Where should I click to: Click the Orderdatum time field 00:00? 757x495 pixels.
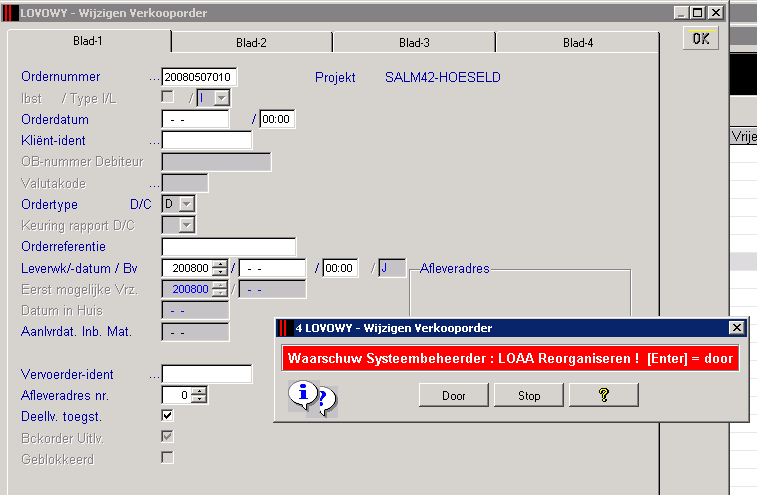277,119
